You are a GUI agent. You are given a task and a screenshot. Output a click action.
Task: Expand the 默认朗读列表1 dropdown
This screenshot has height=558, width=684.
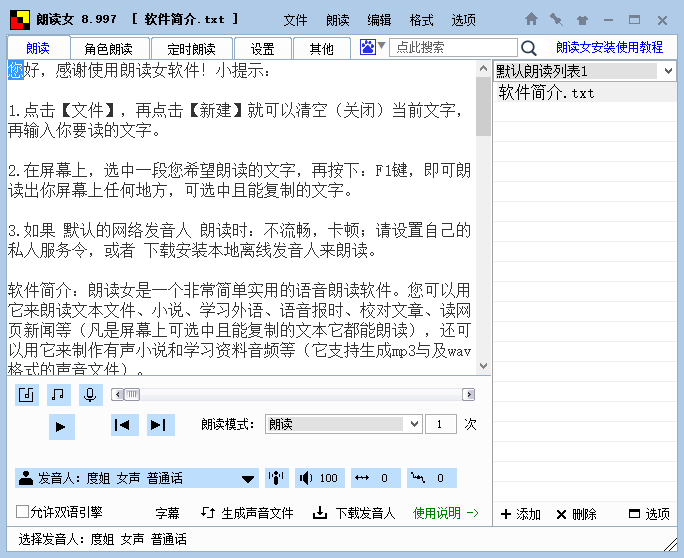click(668, 71)
